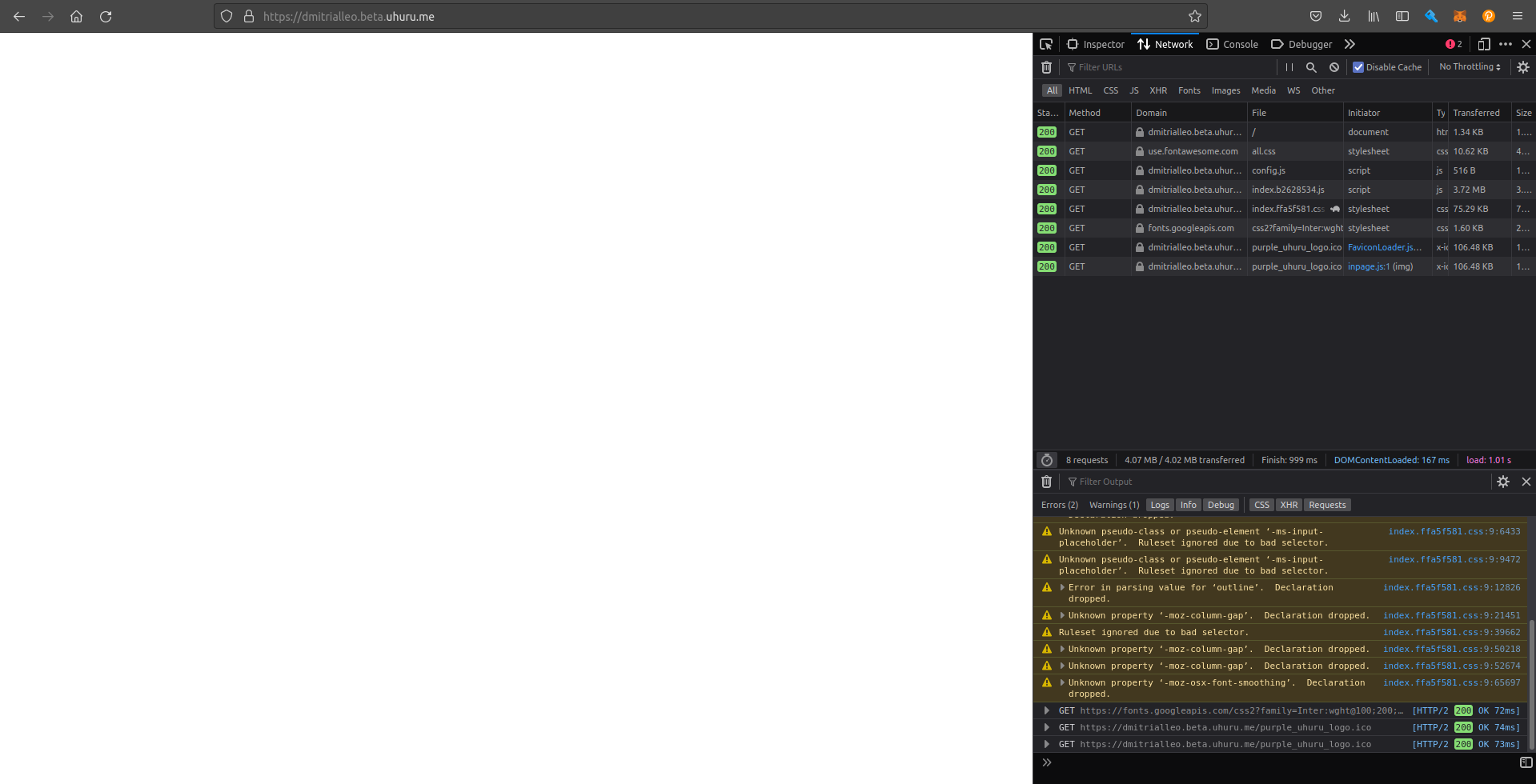
Task: Select the CSS request filter tab
Action: click(1110, 90)
